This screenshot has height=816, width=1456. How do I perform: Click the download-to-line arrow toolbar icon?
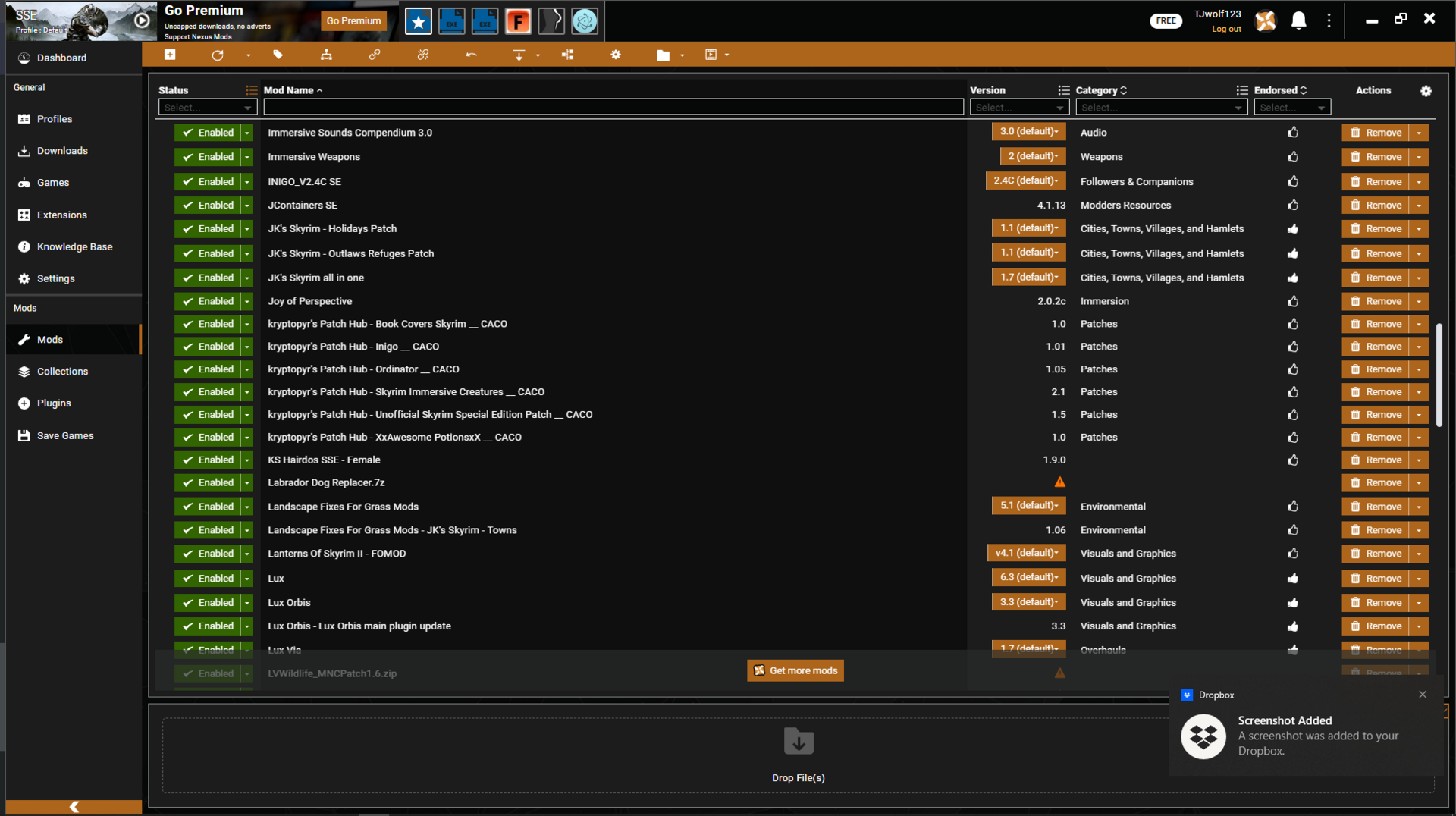click(x=519, y=55)
